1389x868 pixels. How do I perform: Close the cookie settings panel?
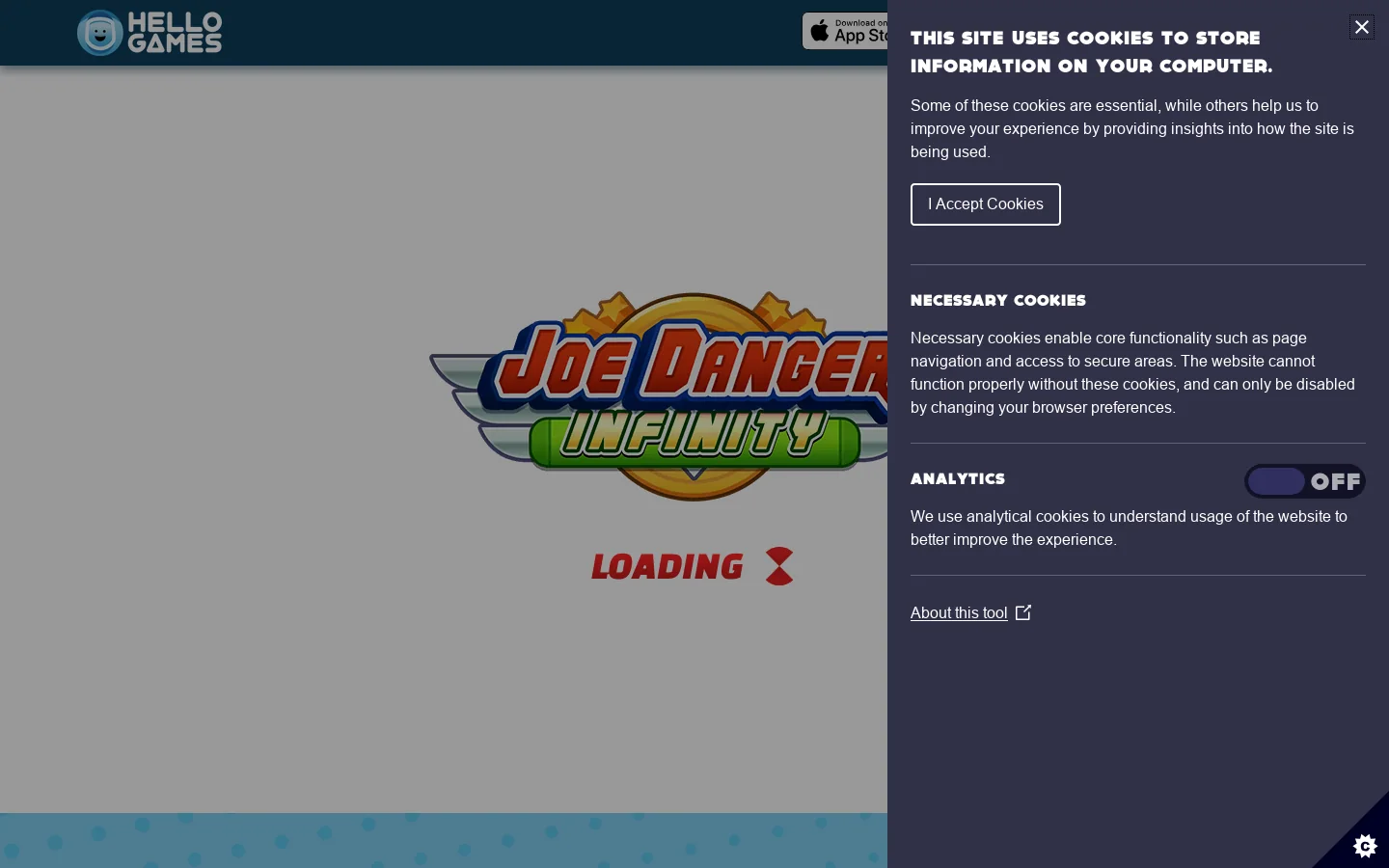point(1361,27)
